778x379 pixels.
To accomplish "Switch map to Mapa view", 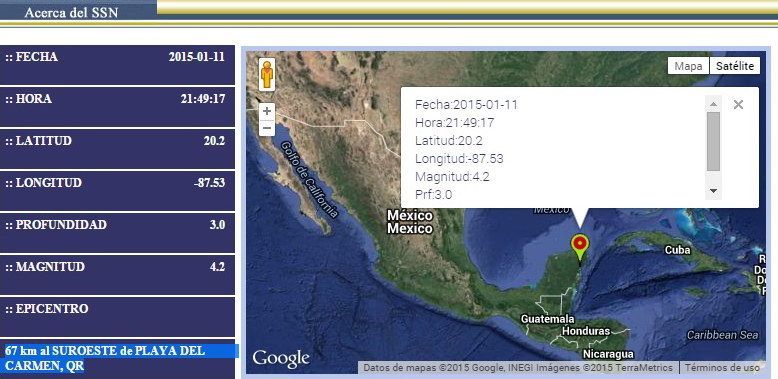I will 688,66.
